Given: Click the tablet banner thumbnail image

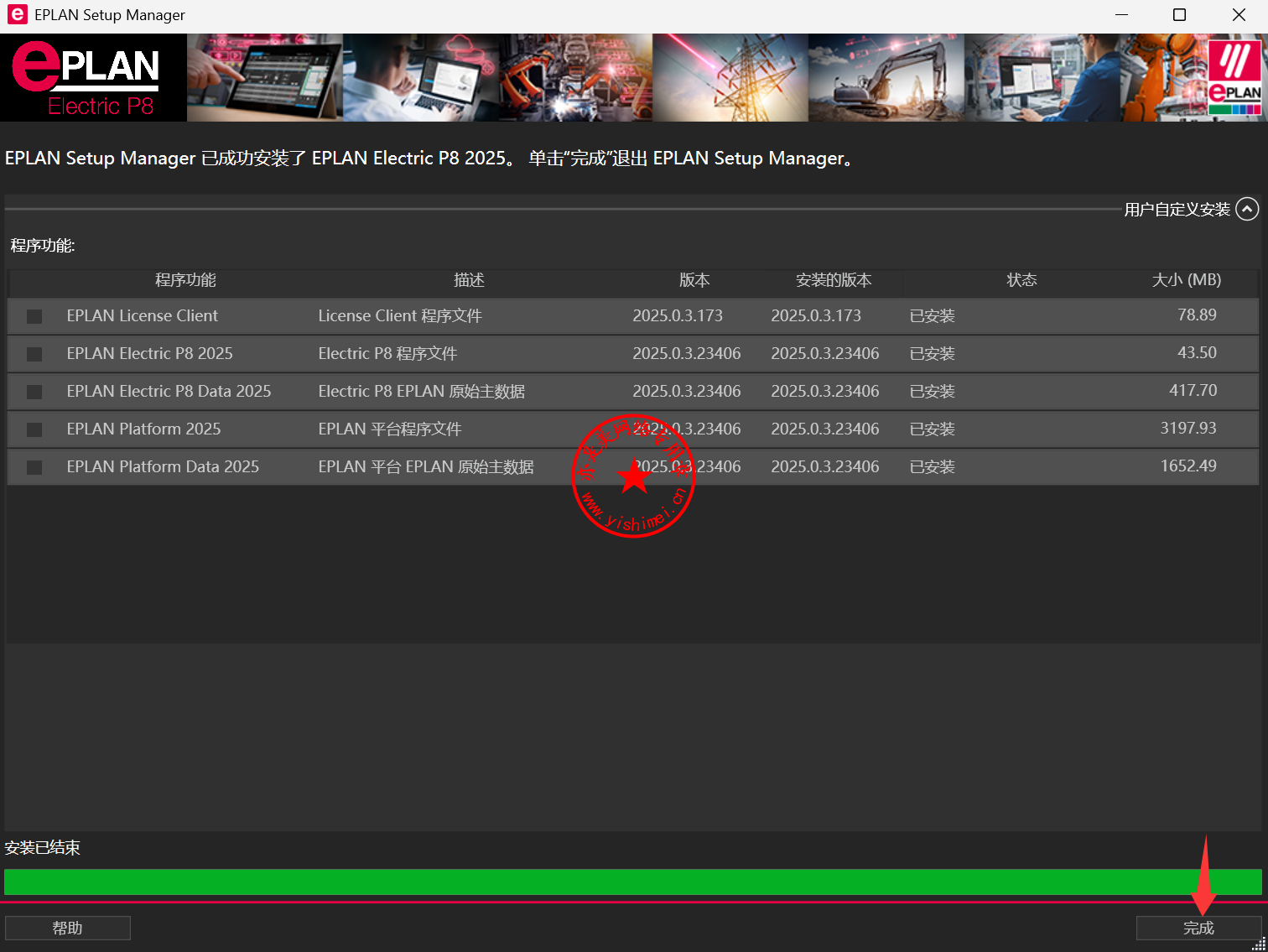Looking at the screenshot, I should [264, 78].
